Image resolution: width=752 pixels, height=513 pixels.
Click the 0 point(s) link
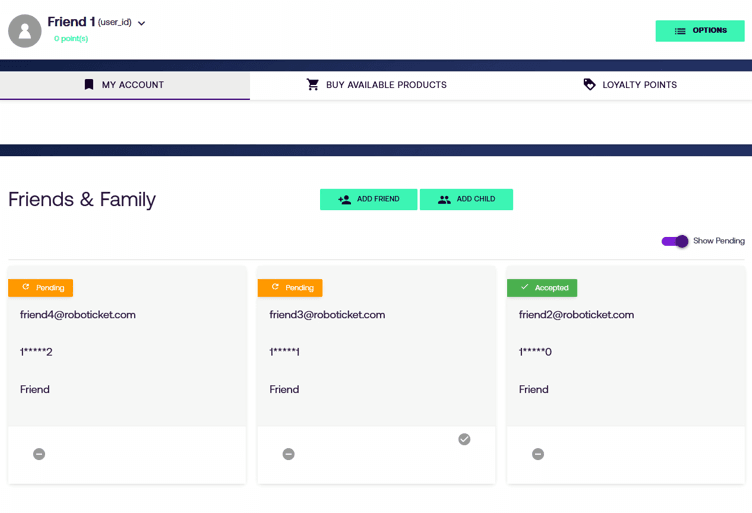tap(71, 39)
